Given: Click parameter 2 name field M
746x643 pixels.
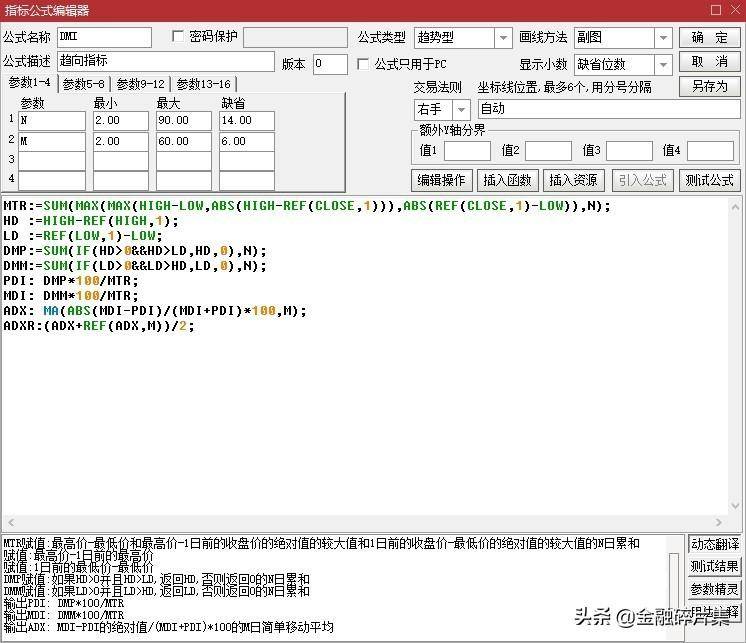Looking at the screenshot, I should coord(52,142).
